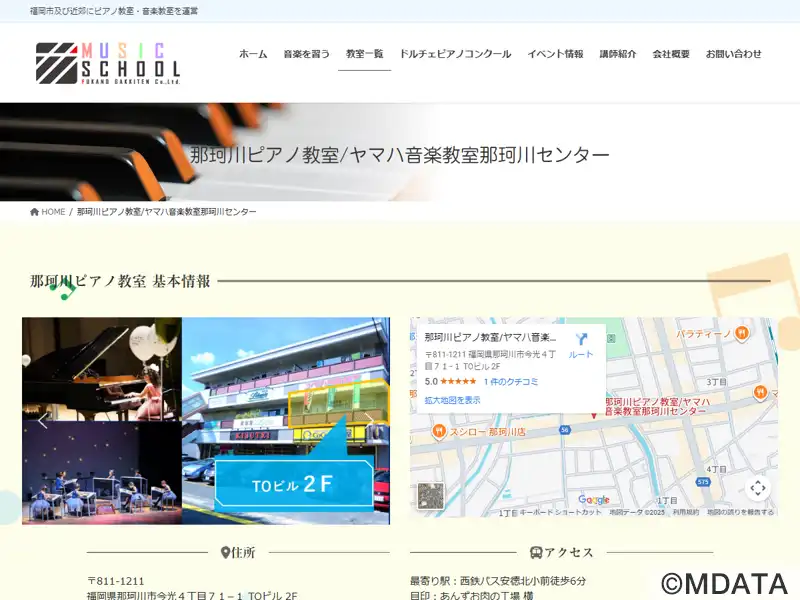Screen dimensions: 800x600
Task: Select 教室一覧 in navigation bar
Action: (364, 54)
